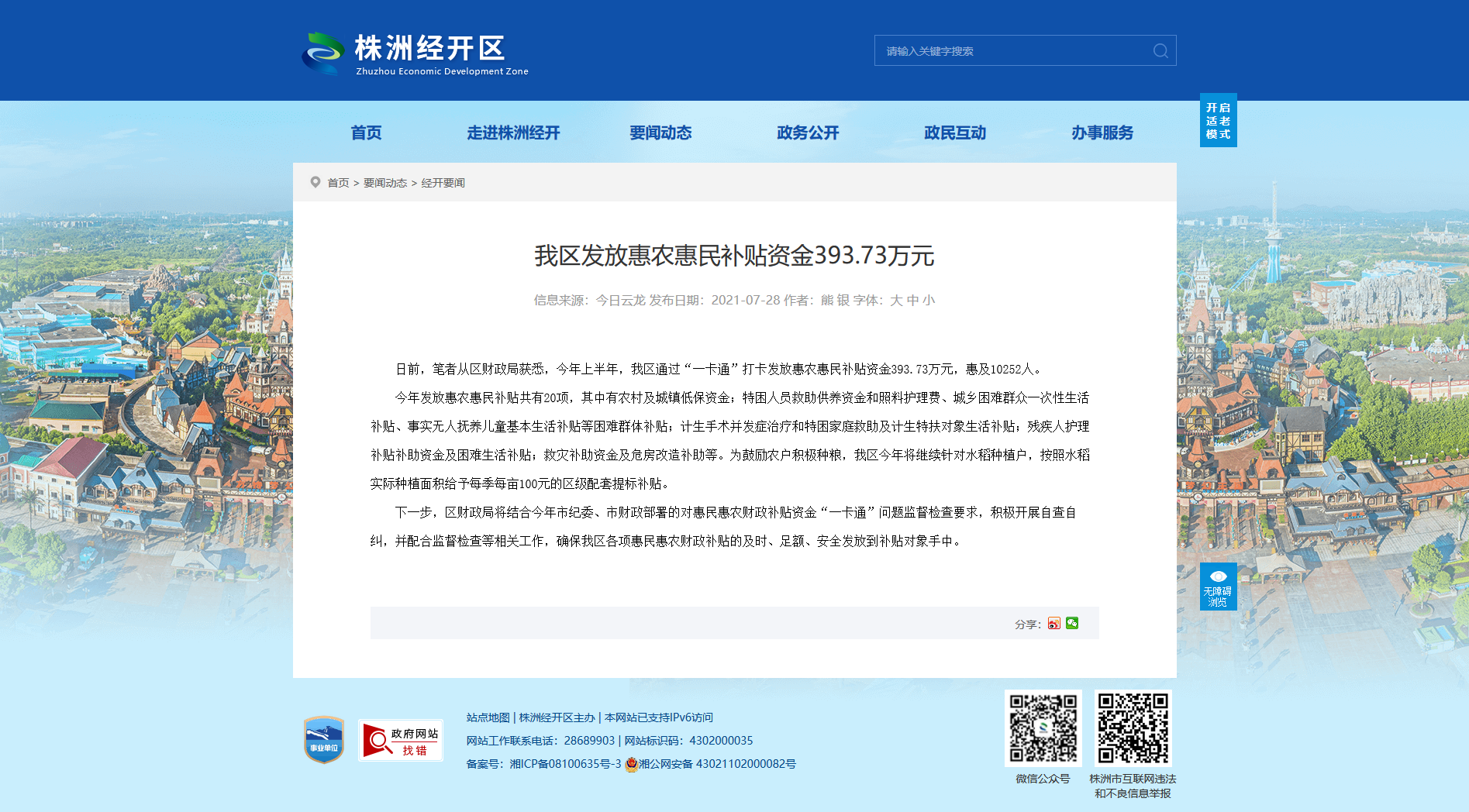
Task: Click the location pin breadcrumb icon
Action: (x=316, y=182)
